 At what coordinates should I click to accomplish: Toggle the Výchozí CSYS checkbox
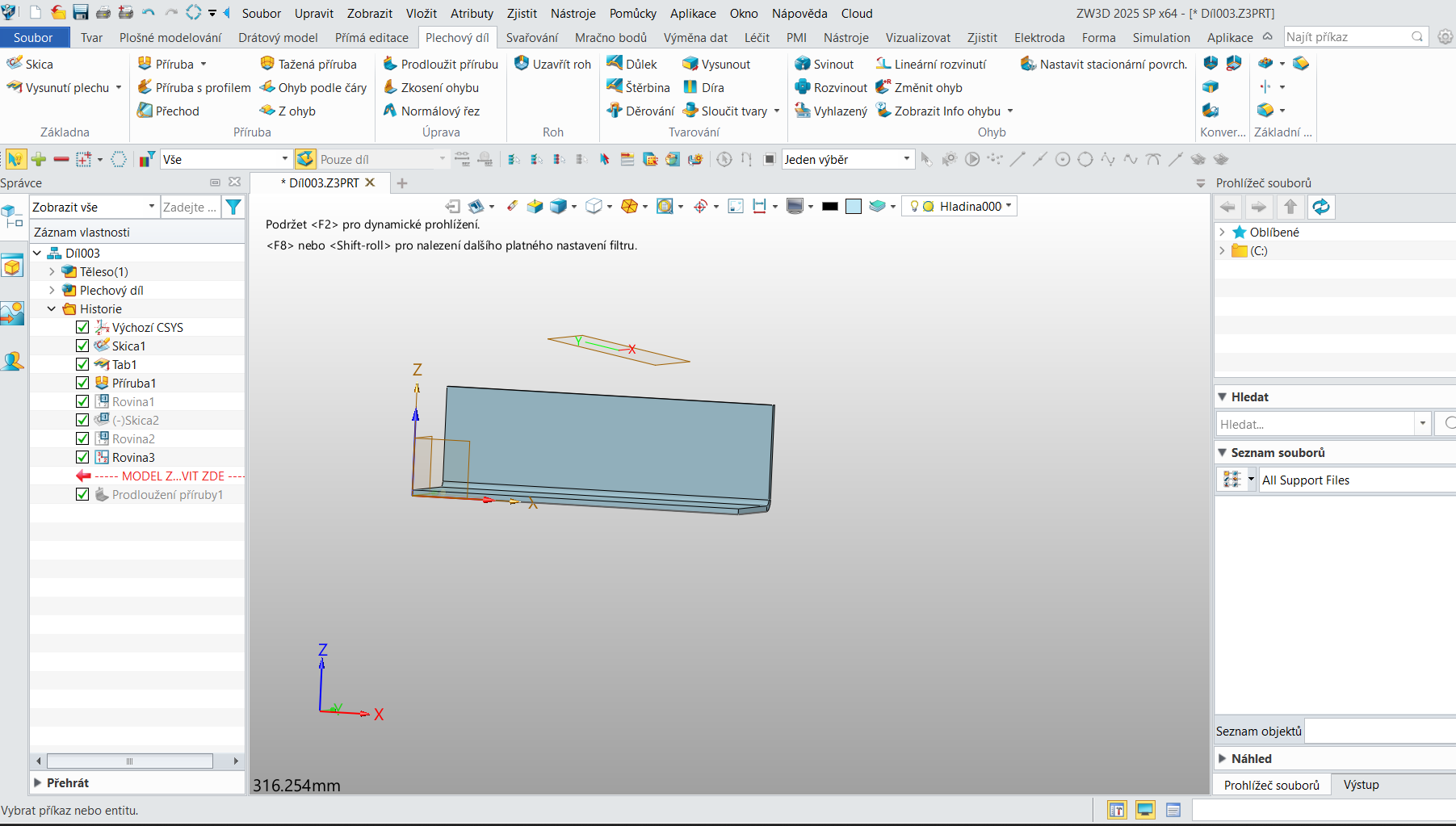pos(82,327)
